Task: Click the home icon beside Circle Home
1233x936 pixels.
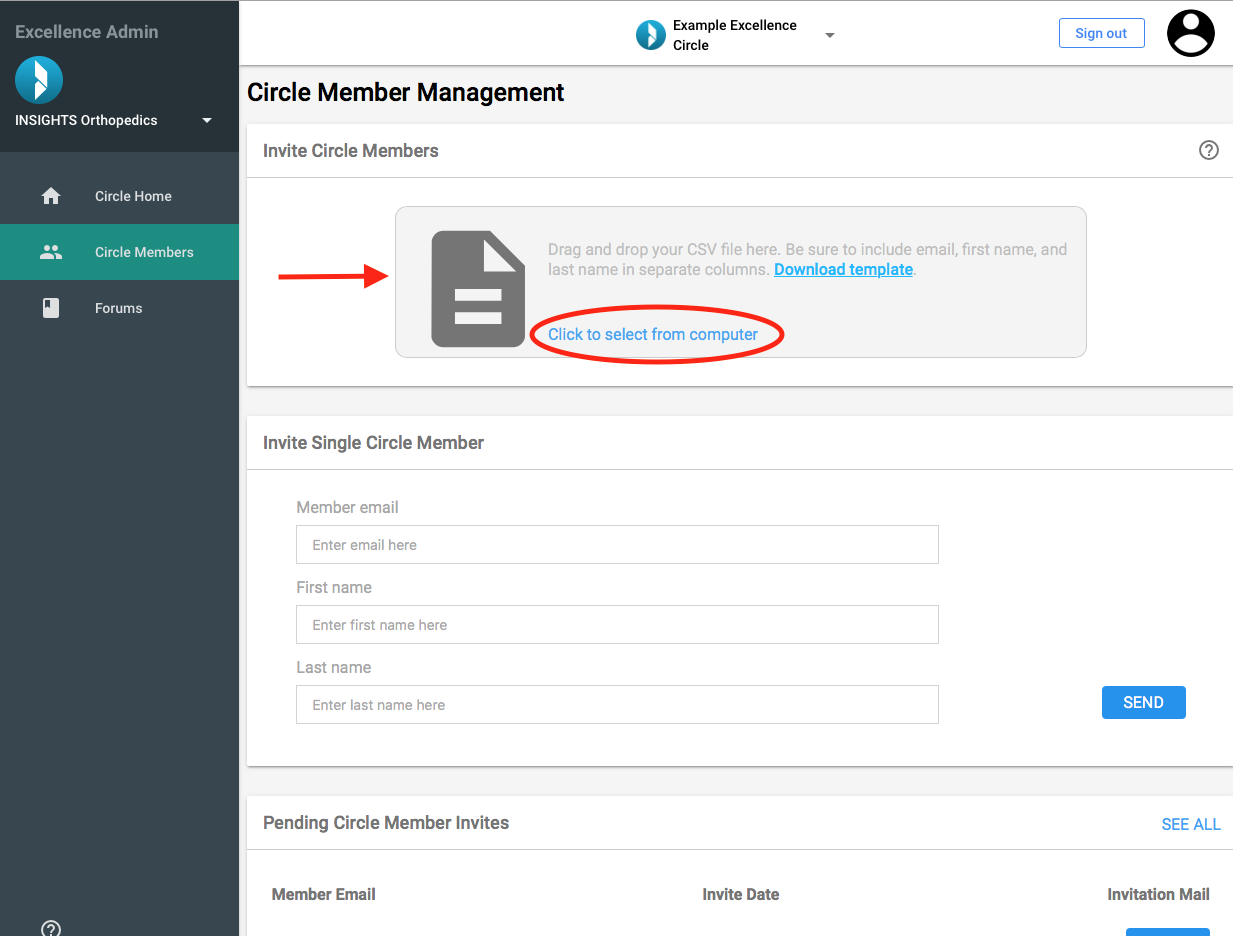Action: tap(51, 196)
